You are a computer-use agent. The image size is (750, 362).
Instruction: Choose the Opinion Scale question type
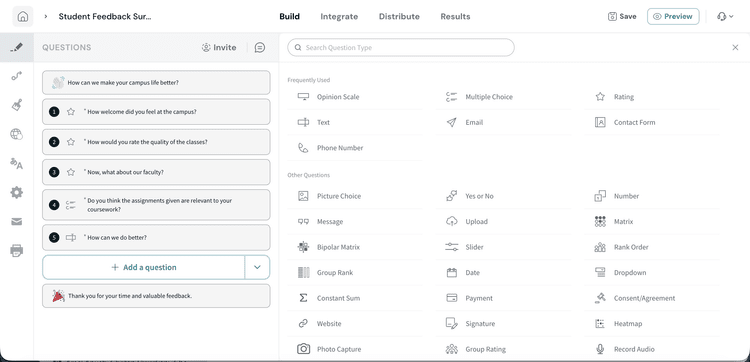tap(355, 97)
